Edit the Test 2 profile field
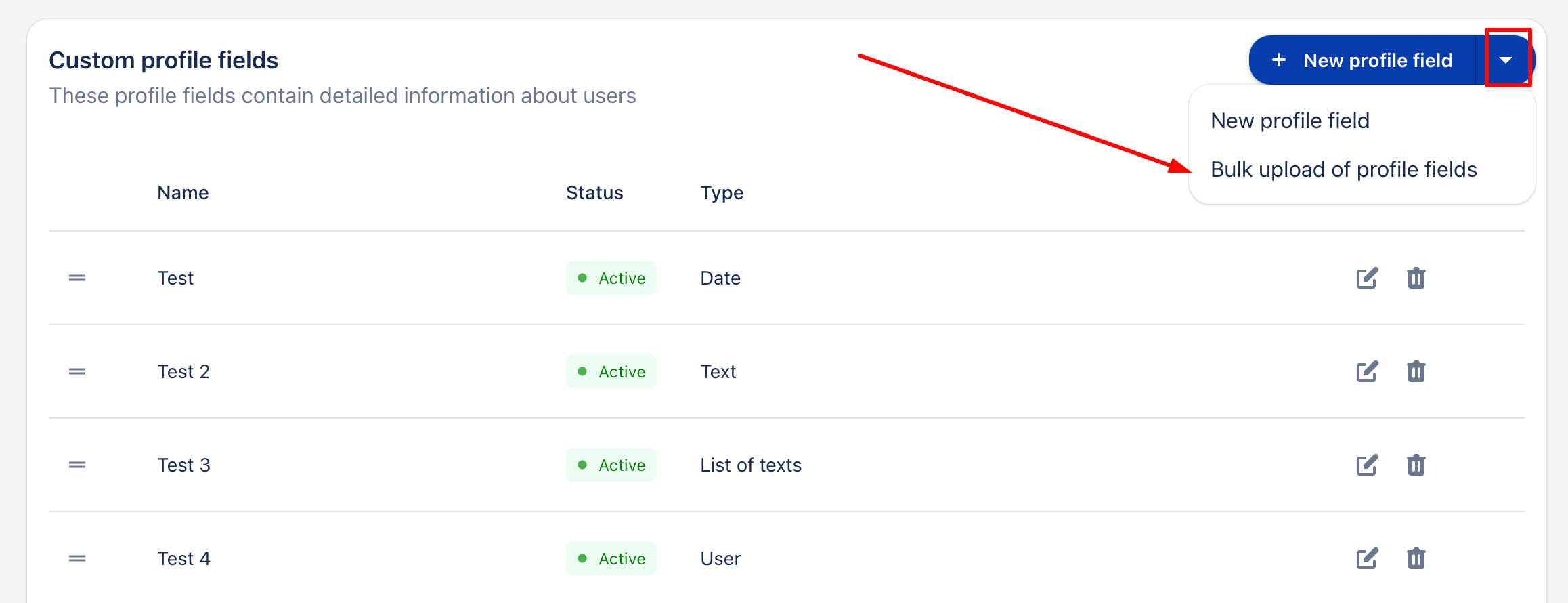 tap(1366, 371)
